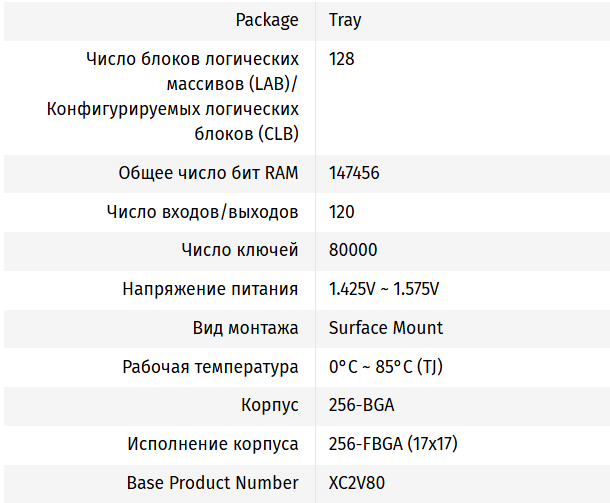Select the "256-BGA" case value
This screenshot has width=610, height=503.
click(x=361, y=406)
